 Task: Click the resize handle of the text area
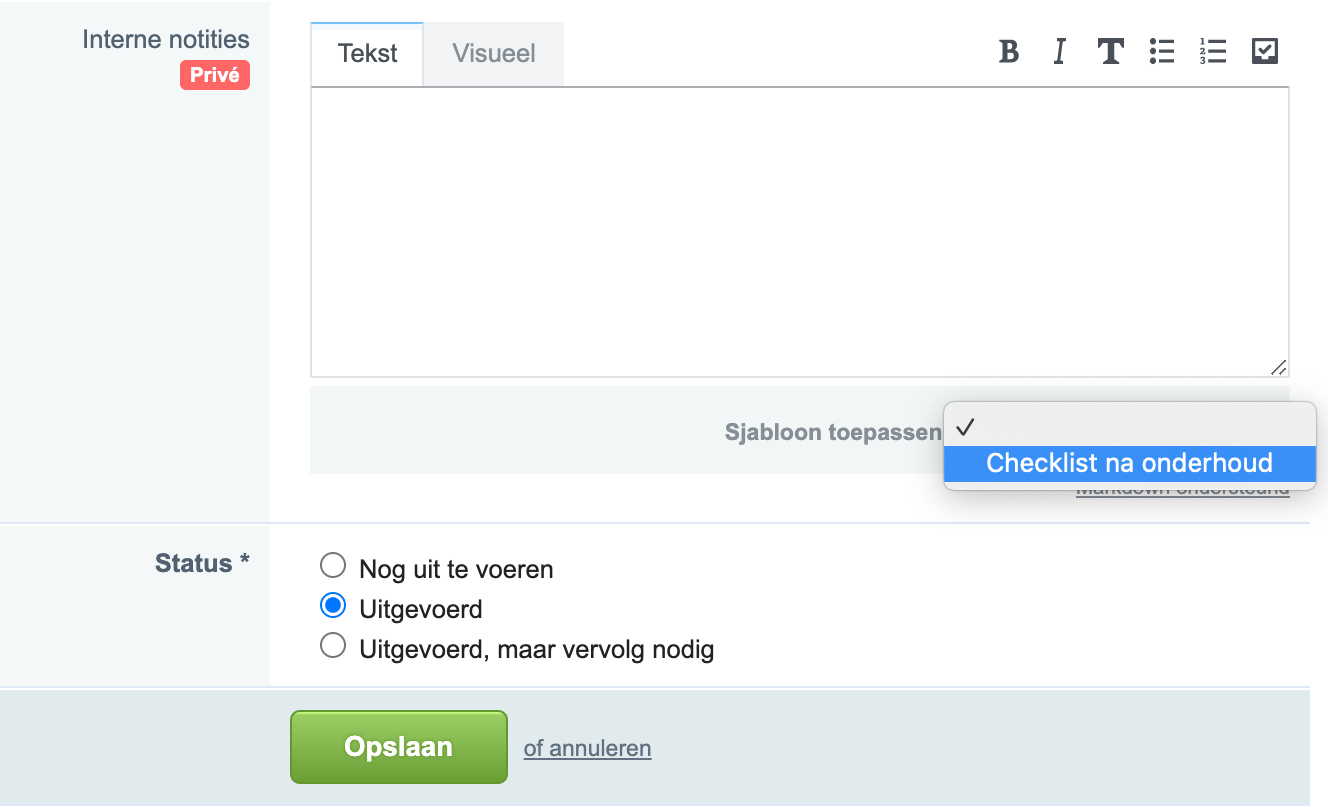point(1278,369)
